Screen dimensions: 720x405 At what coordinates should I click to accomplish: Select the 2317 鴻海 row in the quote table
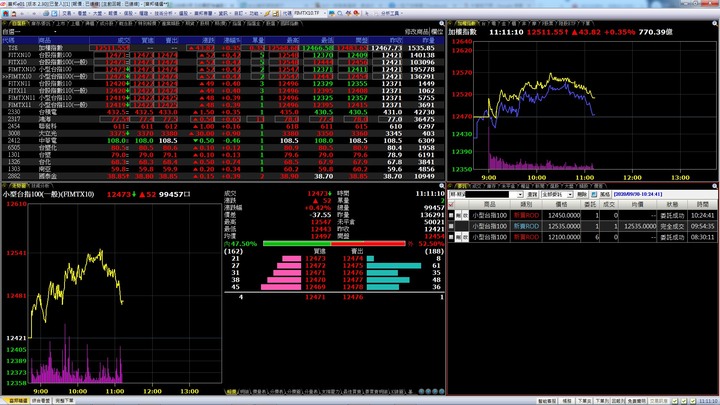(223, 119)
